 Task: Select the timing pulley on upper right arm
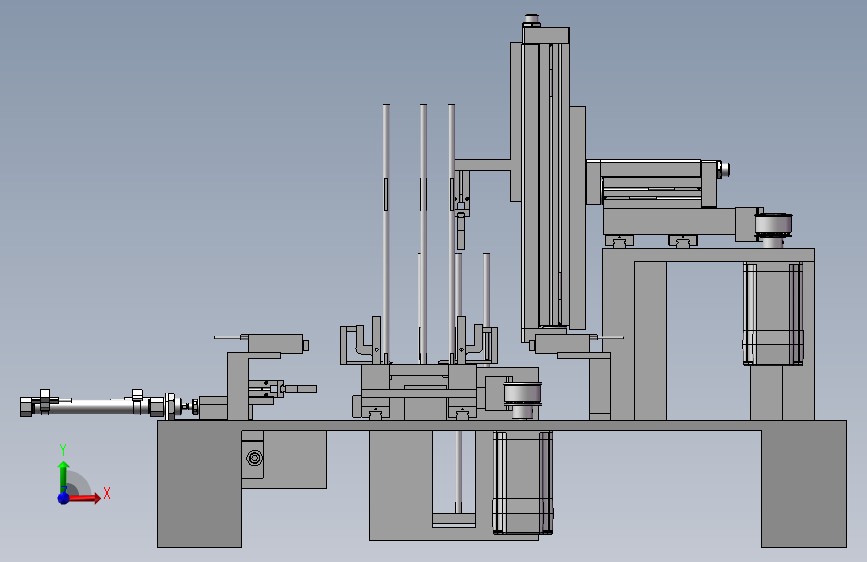tap(774, 227)
